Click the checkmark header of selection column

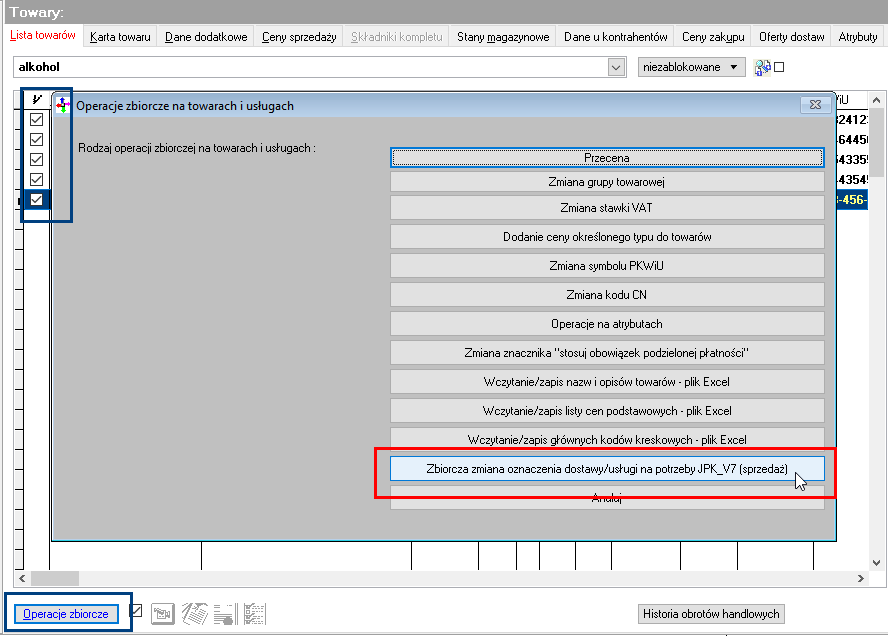click(x=37, y=100)
